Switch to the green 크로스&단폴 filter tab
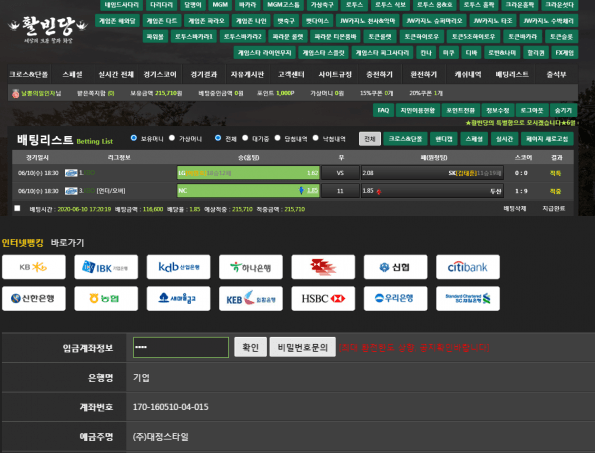The width and height of the screenshot is (595, 453). [x=405, y=139]
